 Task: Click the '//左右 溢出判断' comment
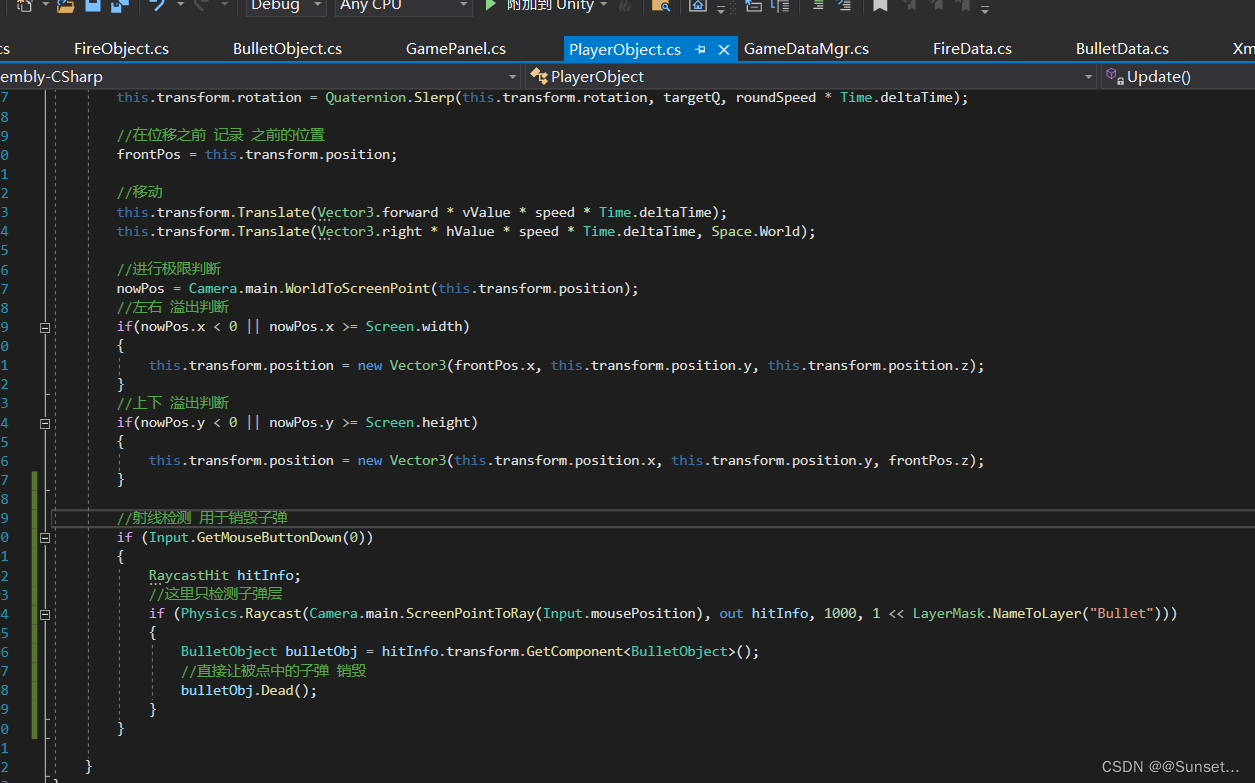click(173, 307)
